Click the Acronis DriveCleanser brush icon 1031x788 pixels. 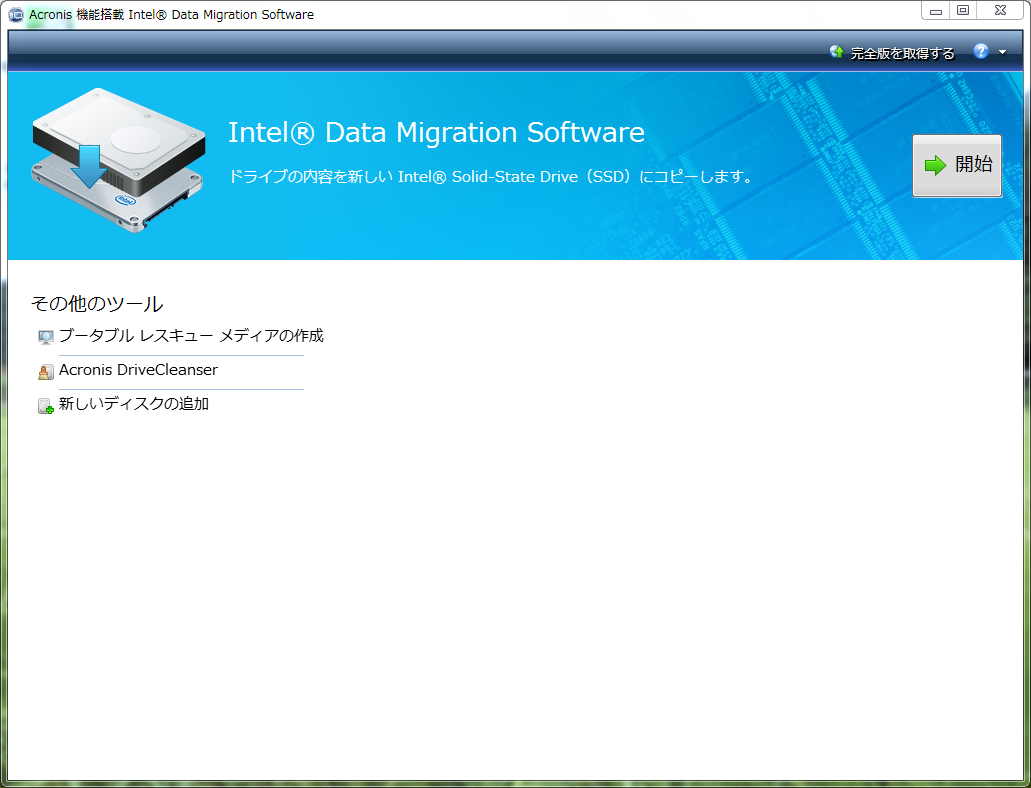[x=45, y=372]
